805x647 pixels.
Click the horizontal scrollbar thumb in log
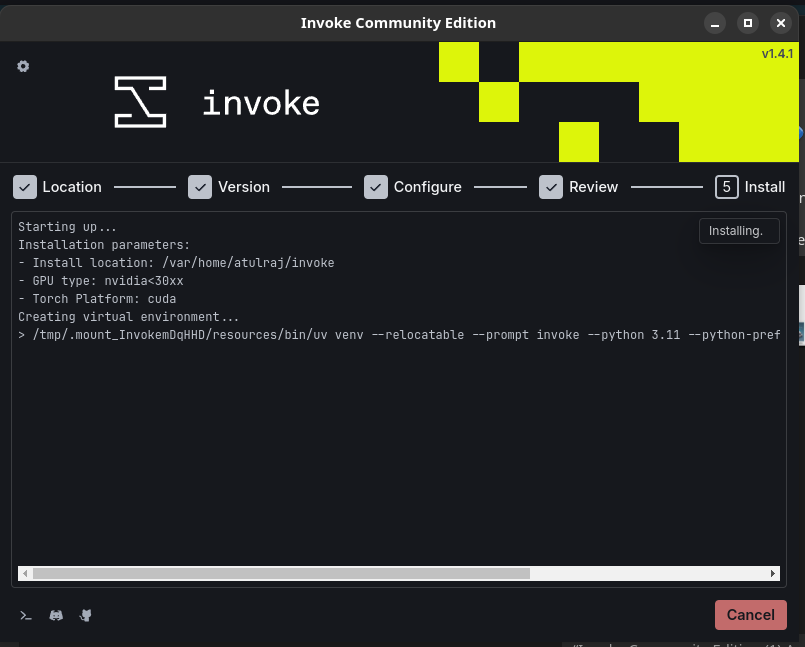[x=281, y=574]
